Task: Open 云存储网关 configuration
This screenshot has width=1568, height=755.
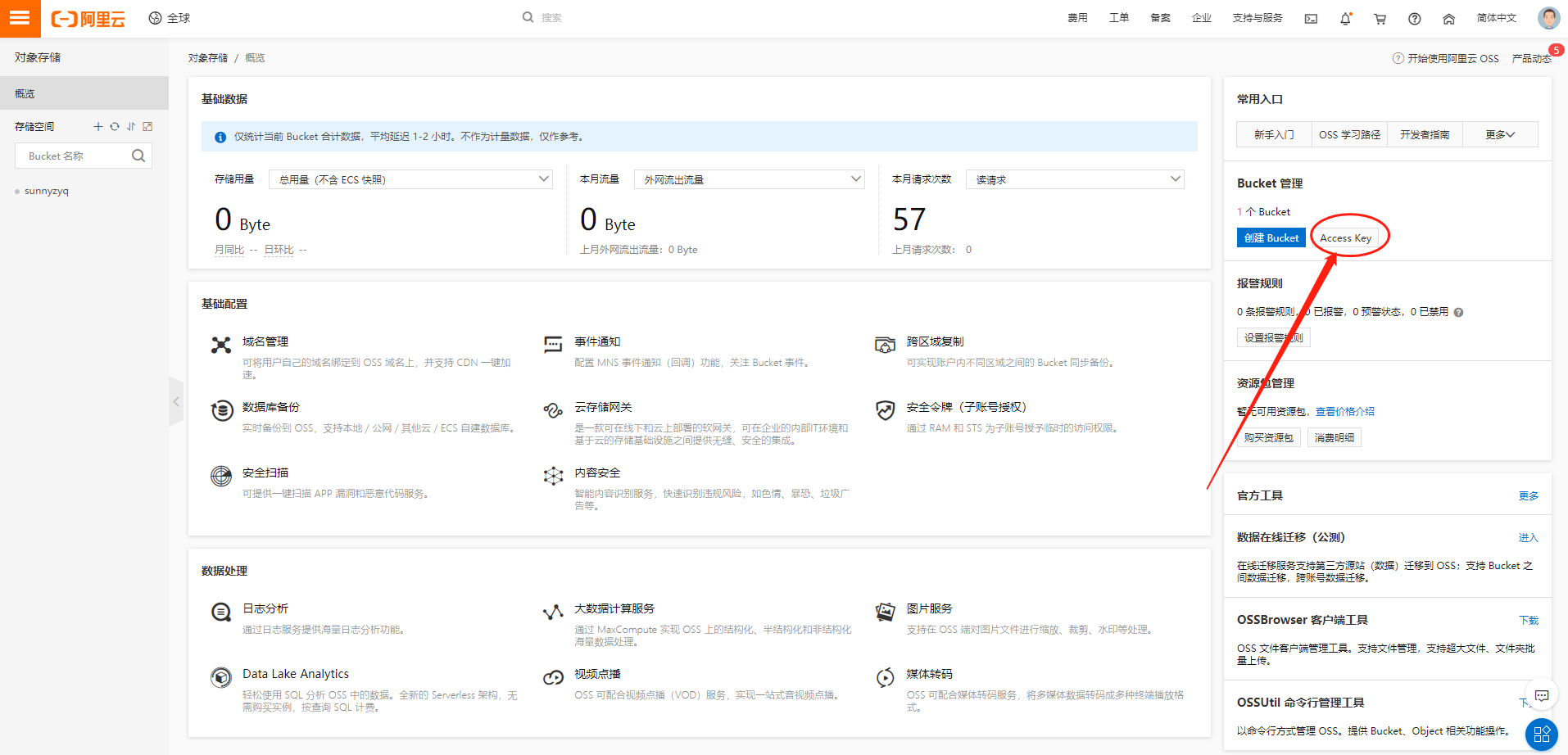Action: 603,407
